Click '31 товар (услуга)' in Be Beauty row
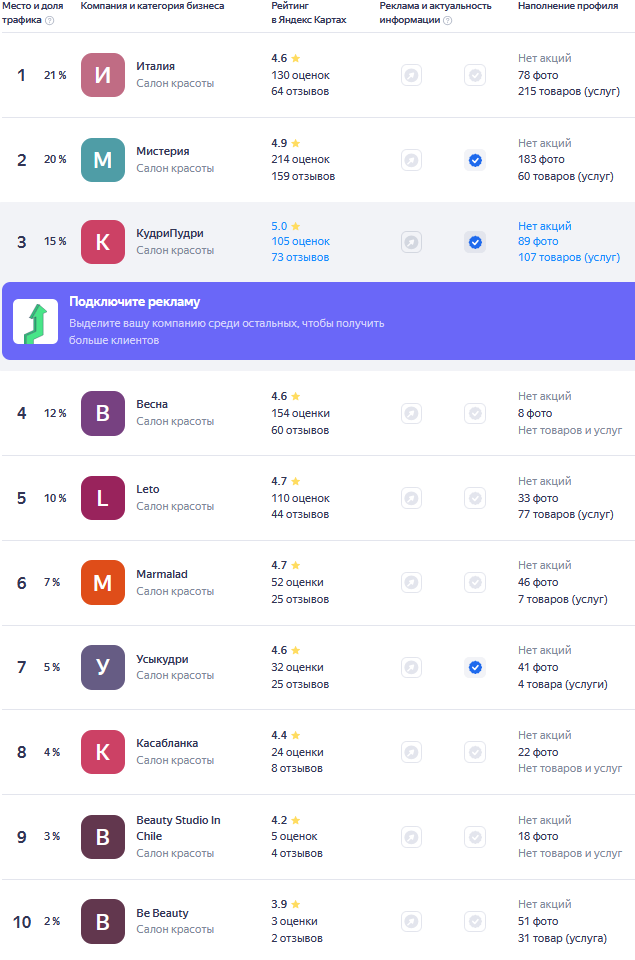 click(x=563, y=938)
